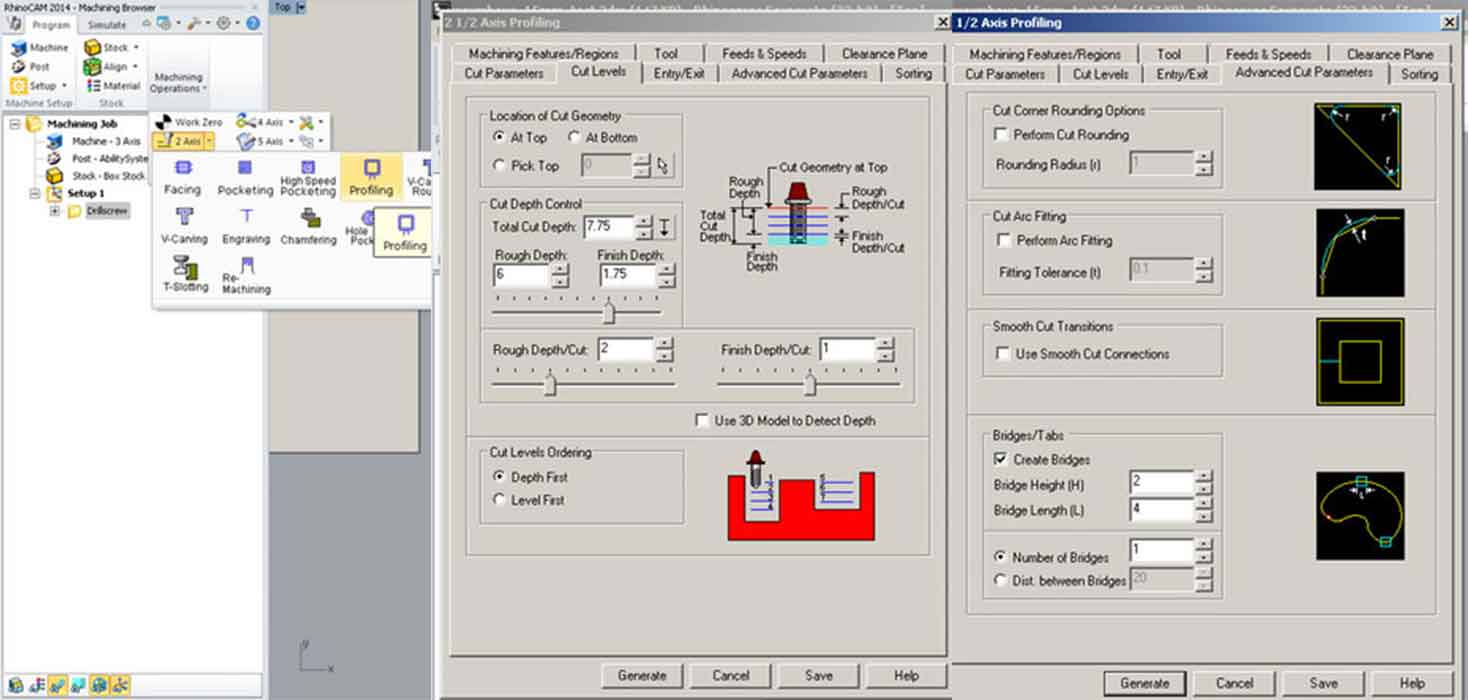Expand the Drillscrew tree node

56,212
